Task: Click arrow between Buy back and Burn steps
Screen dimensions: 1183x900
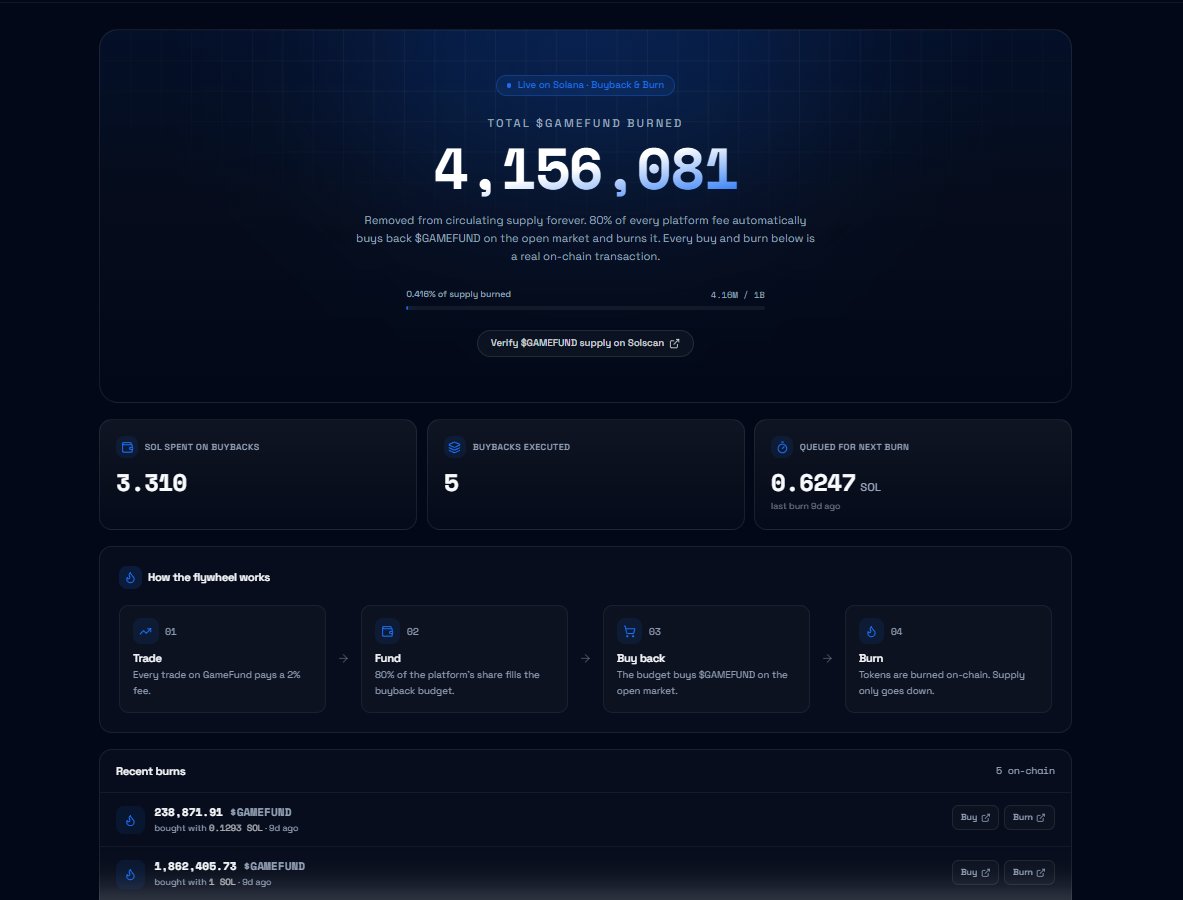Action: click(828, 659)
